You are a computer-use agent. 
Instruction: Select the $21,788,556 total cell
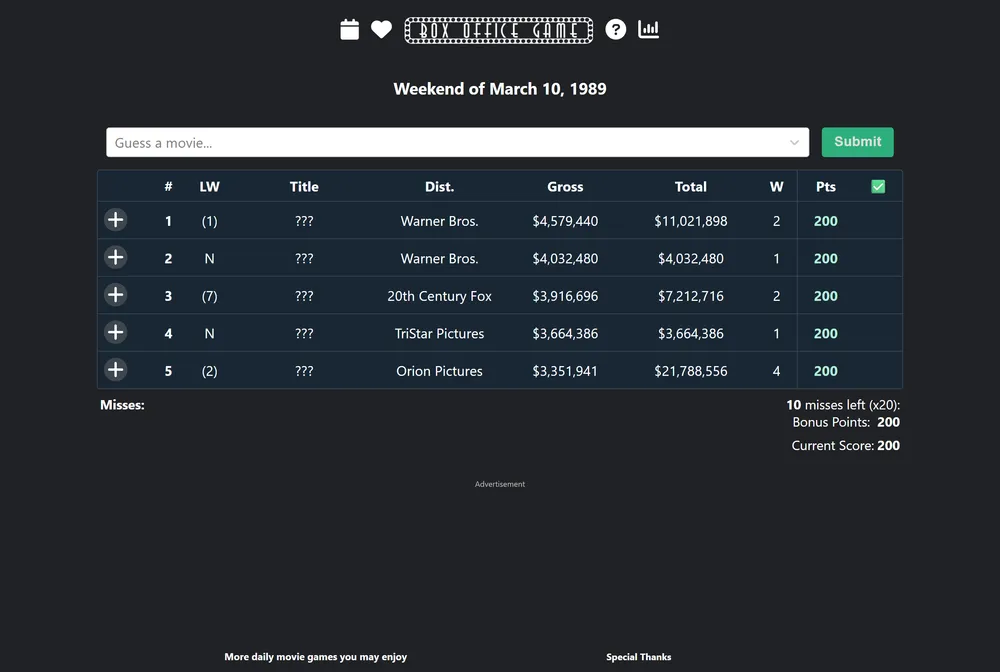point(691,371)
